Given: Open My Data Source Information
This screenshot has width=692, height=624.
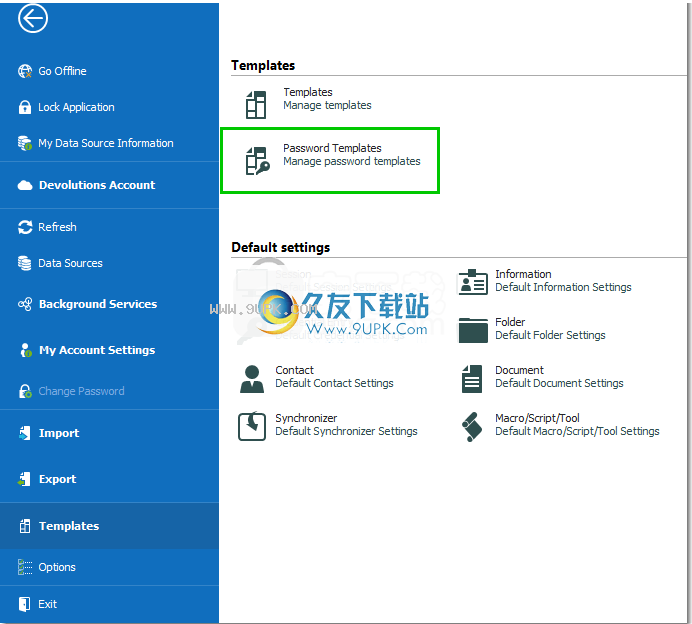Looking at the screenshot, I should pyautogui.click(x=109, y=143).
